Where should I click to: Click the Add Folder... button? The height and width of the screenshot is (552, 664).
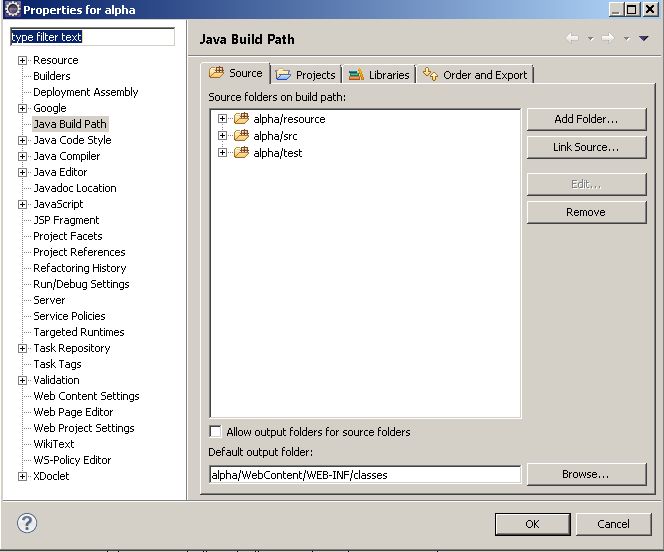point(587,119)
